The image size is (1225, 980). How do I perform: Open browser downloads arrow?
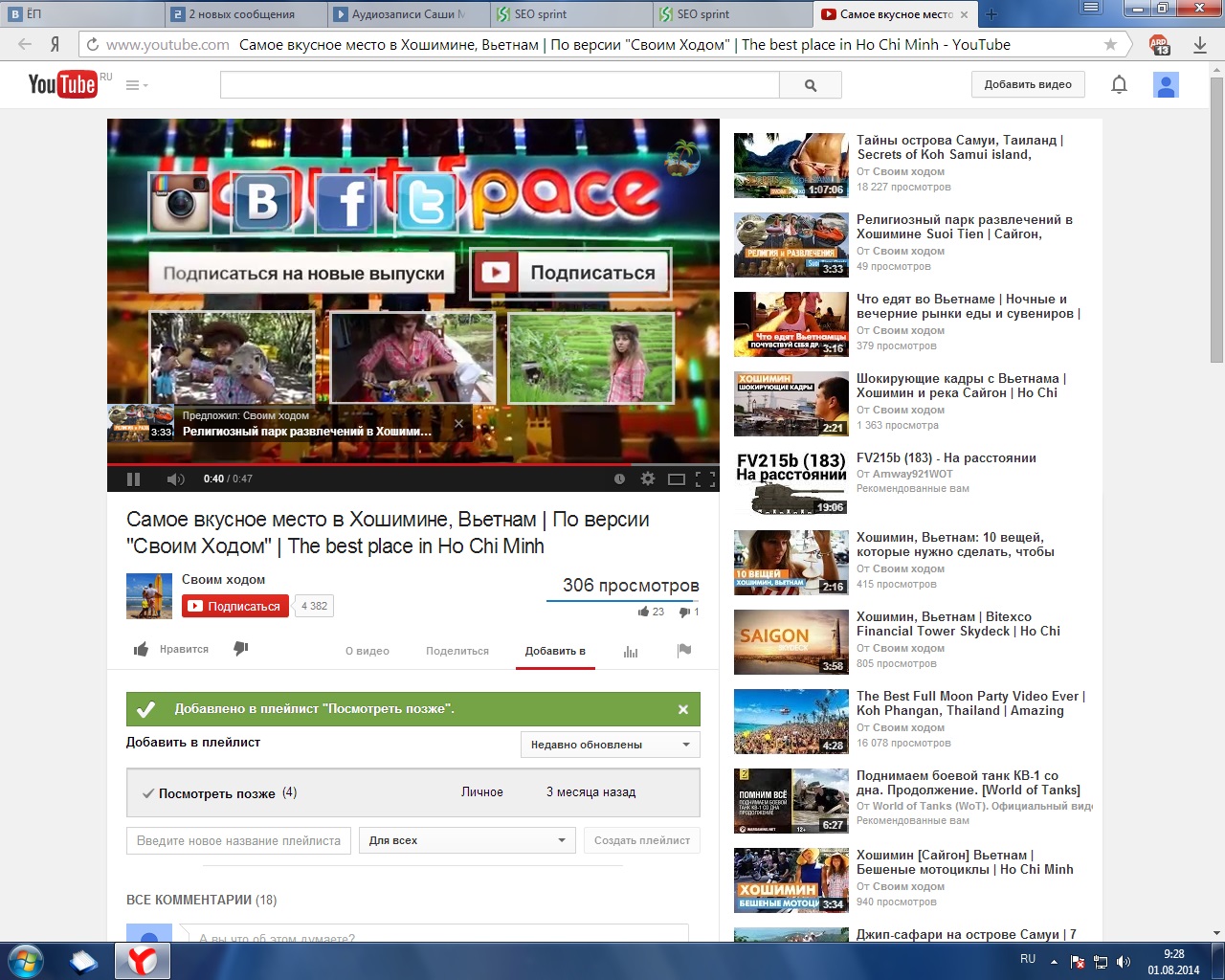tap(1200, 44)
